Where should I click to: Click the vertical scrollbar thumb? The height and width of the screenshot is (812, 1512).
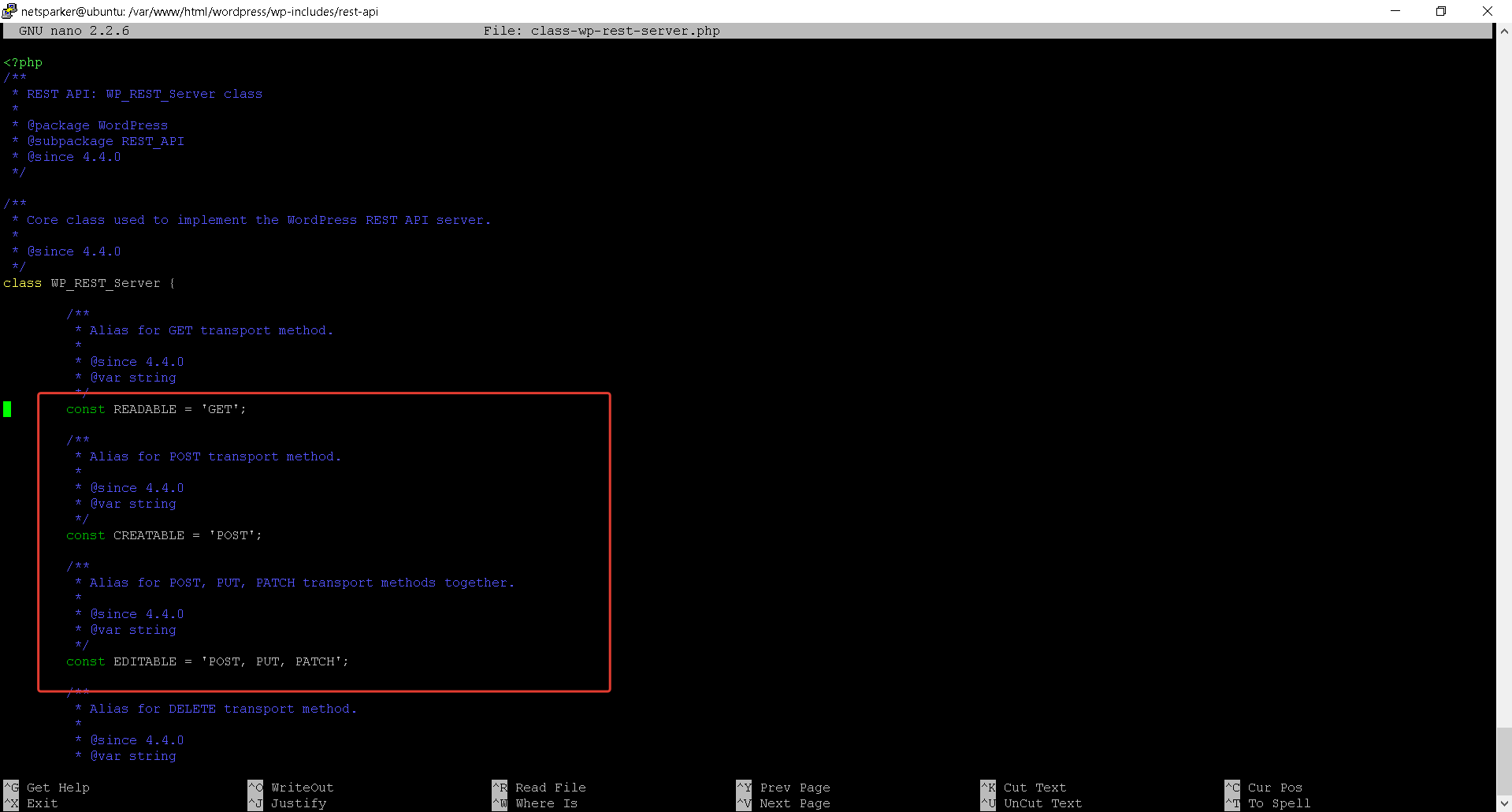1504,754
